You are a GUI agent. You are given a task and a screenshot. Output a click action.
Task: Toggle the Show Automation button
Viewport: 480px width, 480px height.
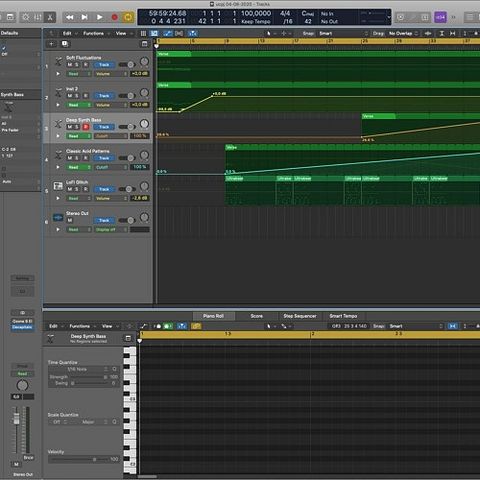pos(168,33)
